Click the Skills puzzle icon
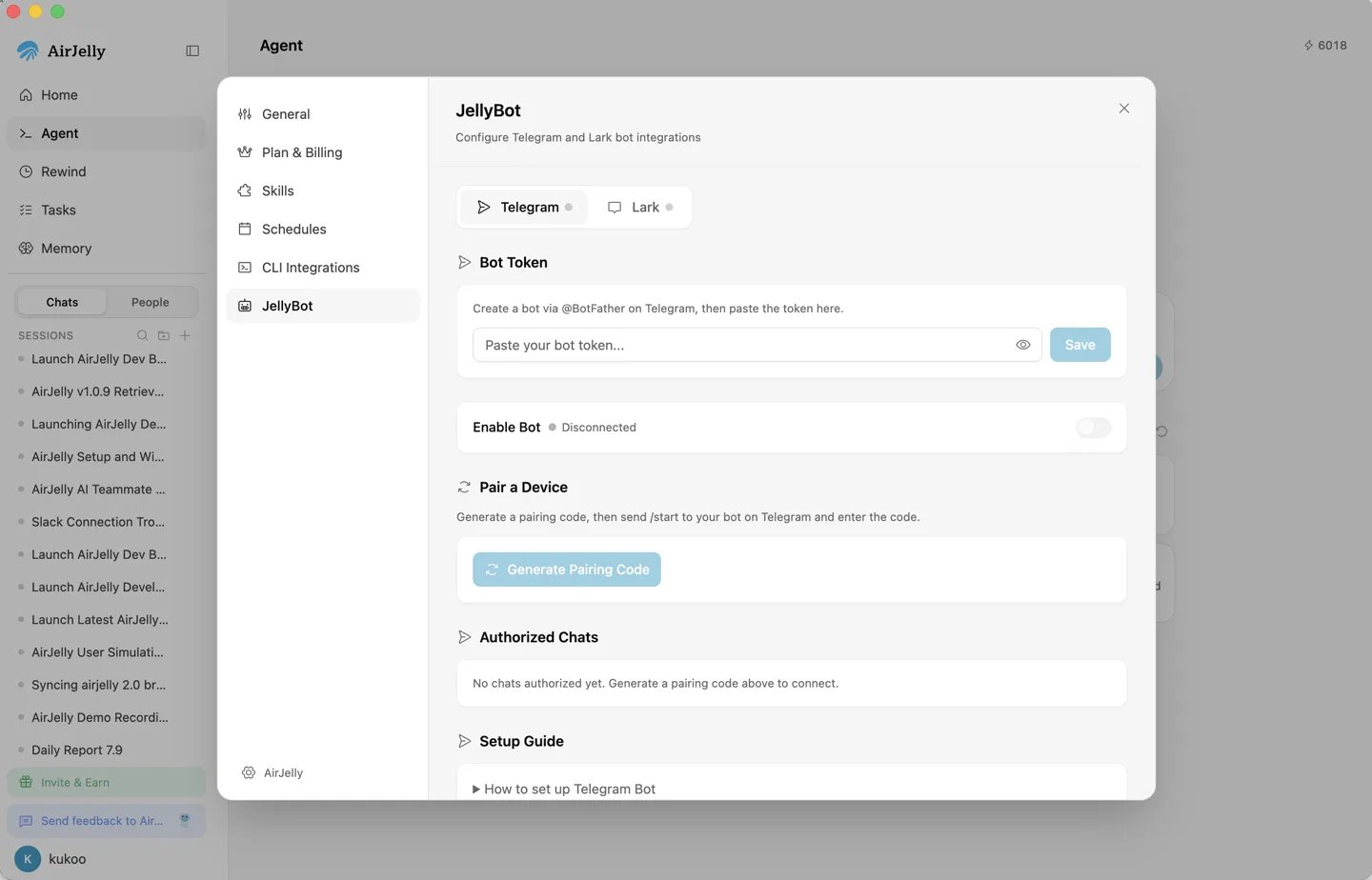The image size is (1372, 880). (245, 190)
